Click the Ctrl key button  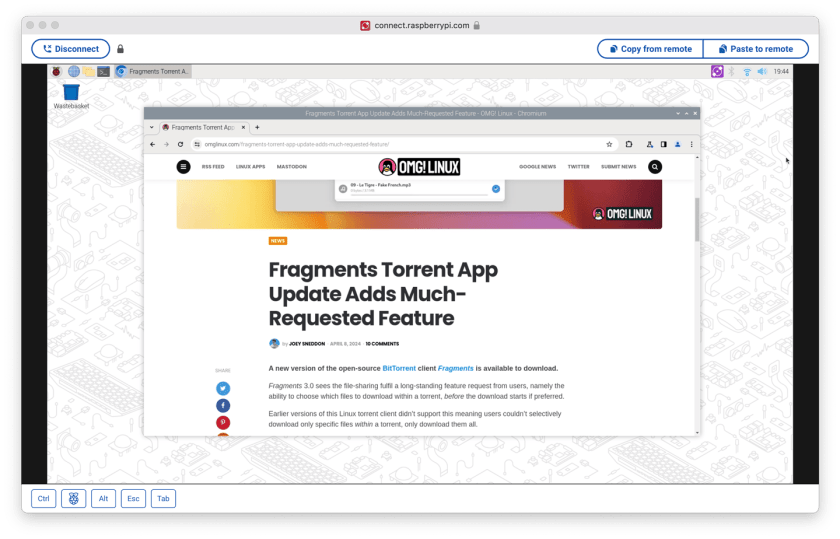43,499
